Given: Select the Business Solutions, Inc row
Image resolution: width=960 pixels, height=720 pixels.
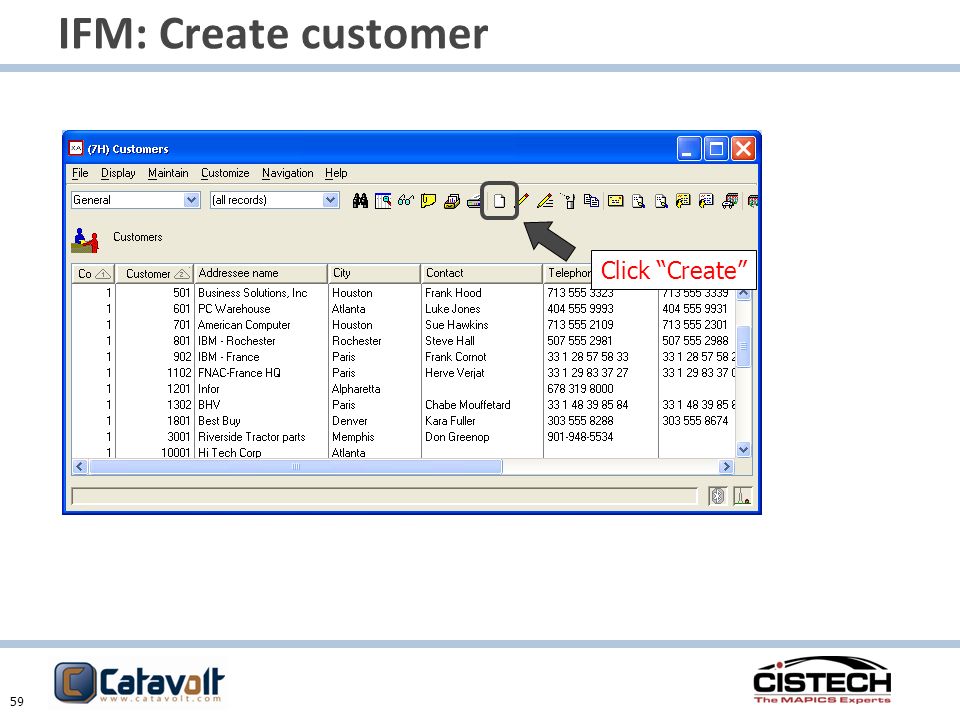Looking at the screenshot, I should coord(403,293).
